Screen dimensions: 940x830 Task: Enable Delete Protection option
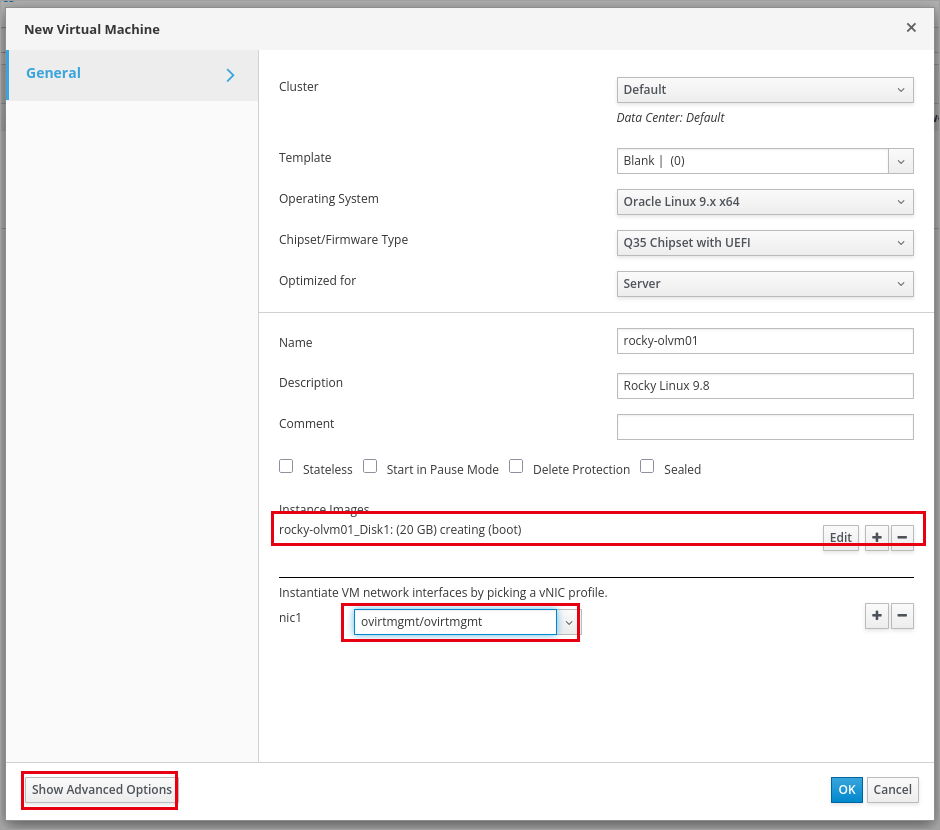[x=516, y=466]
